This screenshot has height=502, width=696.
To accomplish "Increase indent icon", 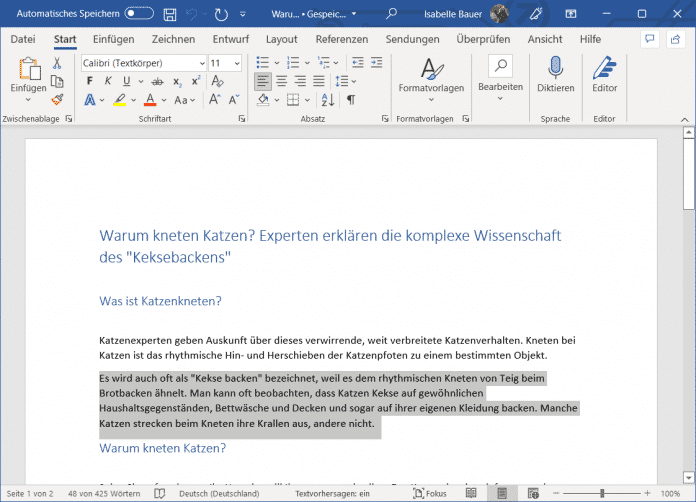I will (376, 63).
